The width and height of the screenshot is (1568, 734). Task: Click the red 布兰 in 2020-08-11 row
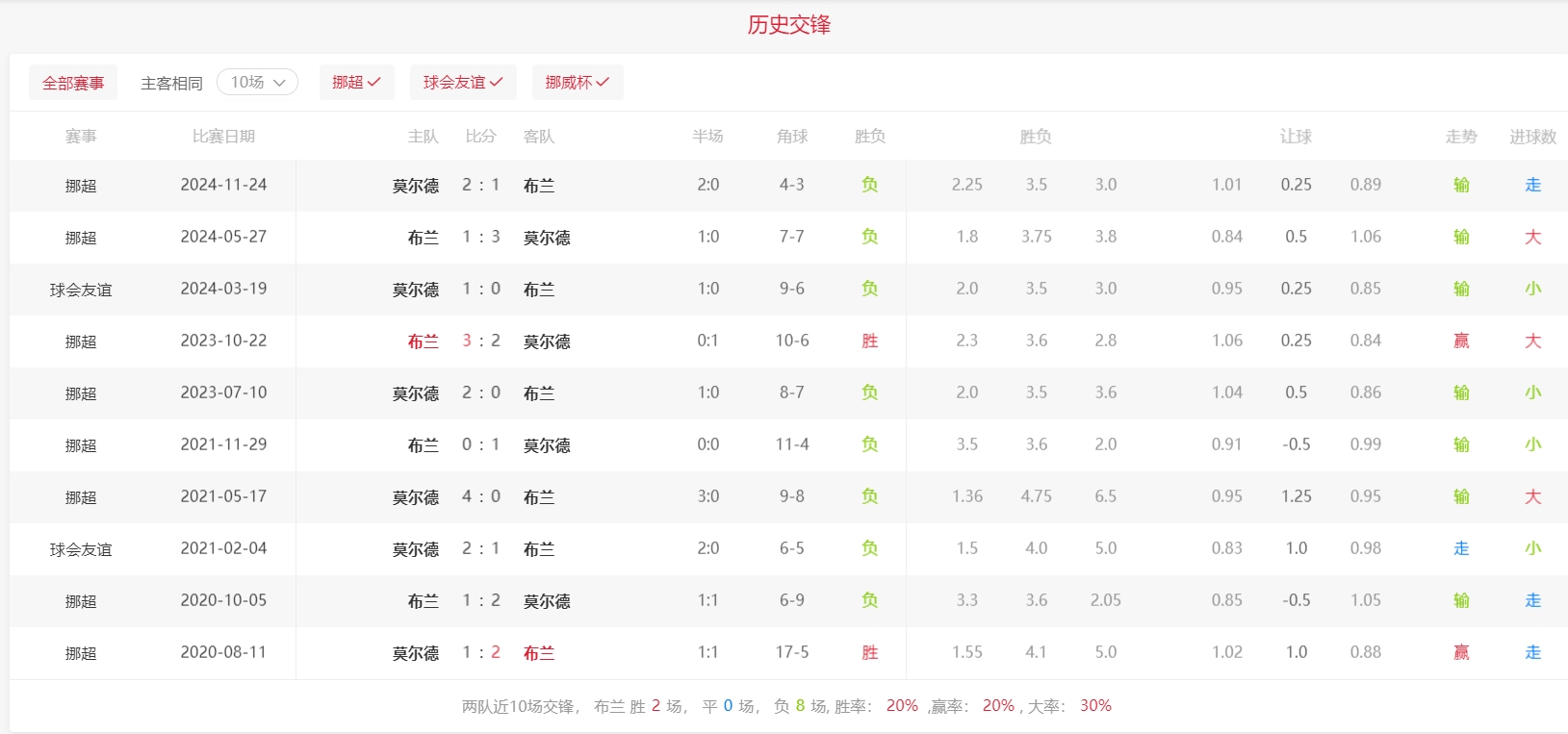[539, 653]
